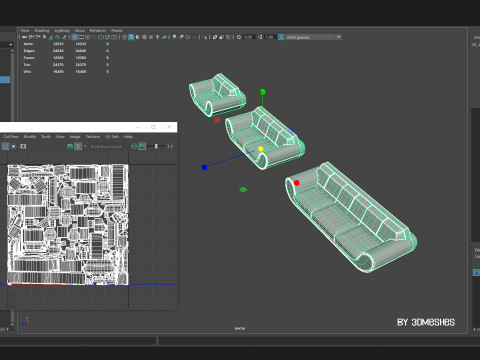
Task: Click the second UV Editor toolbar icon
Action: tap(14, 146)
